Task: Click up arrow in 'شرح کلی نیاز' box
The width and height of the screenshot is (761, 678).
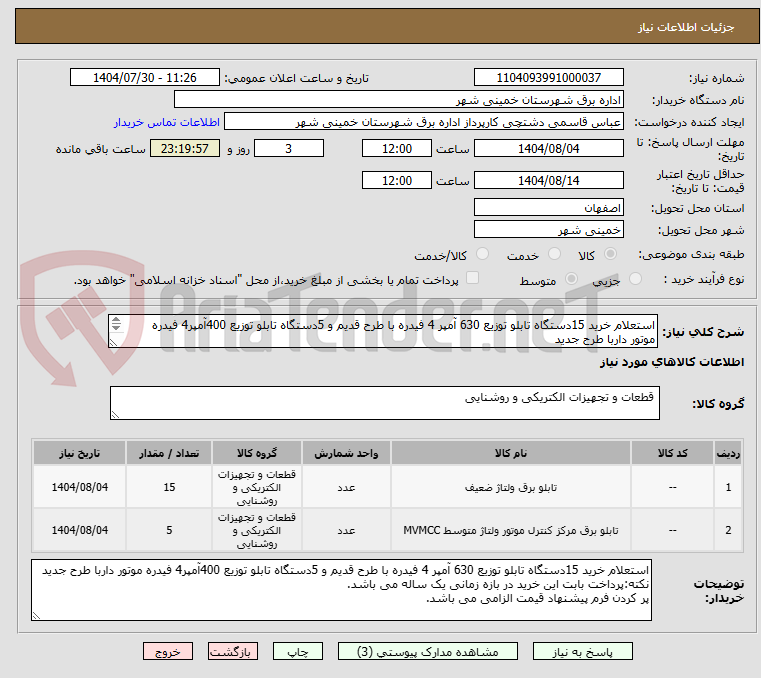Action: (x=116, y=320)
